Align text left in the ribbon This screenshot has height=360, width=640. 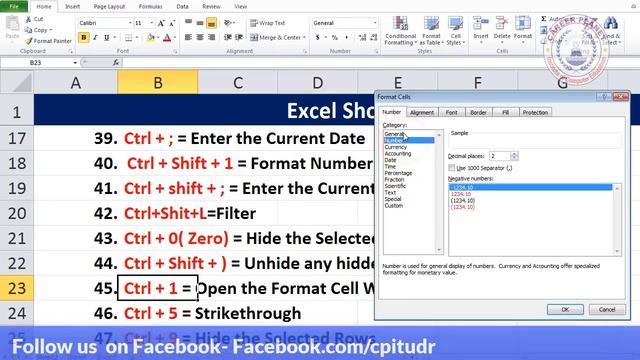[x=188, y=38]
